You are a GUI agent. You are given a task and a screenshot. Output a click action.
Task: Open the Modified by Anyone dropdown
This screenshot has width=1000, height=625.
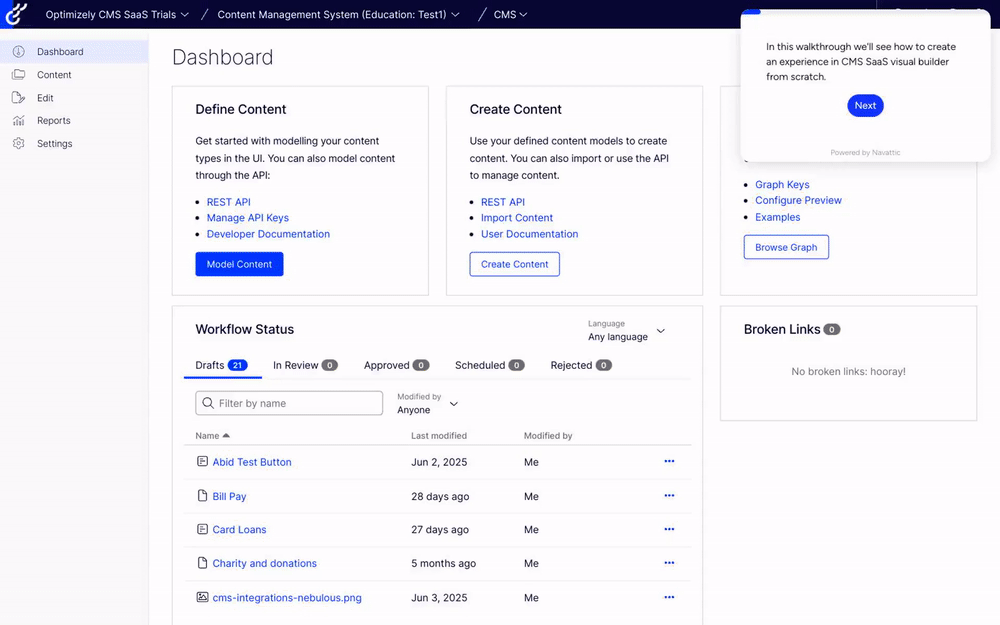pyautogui.click(x=428, y=404)
